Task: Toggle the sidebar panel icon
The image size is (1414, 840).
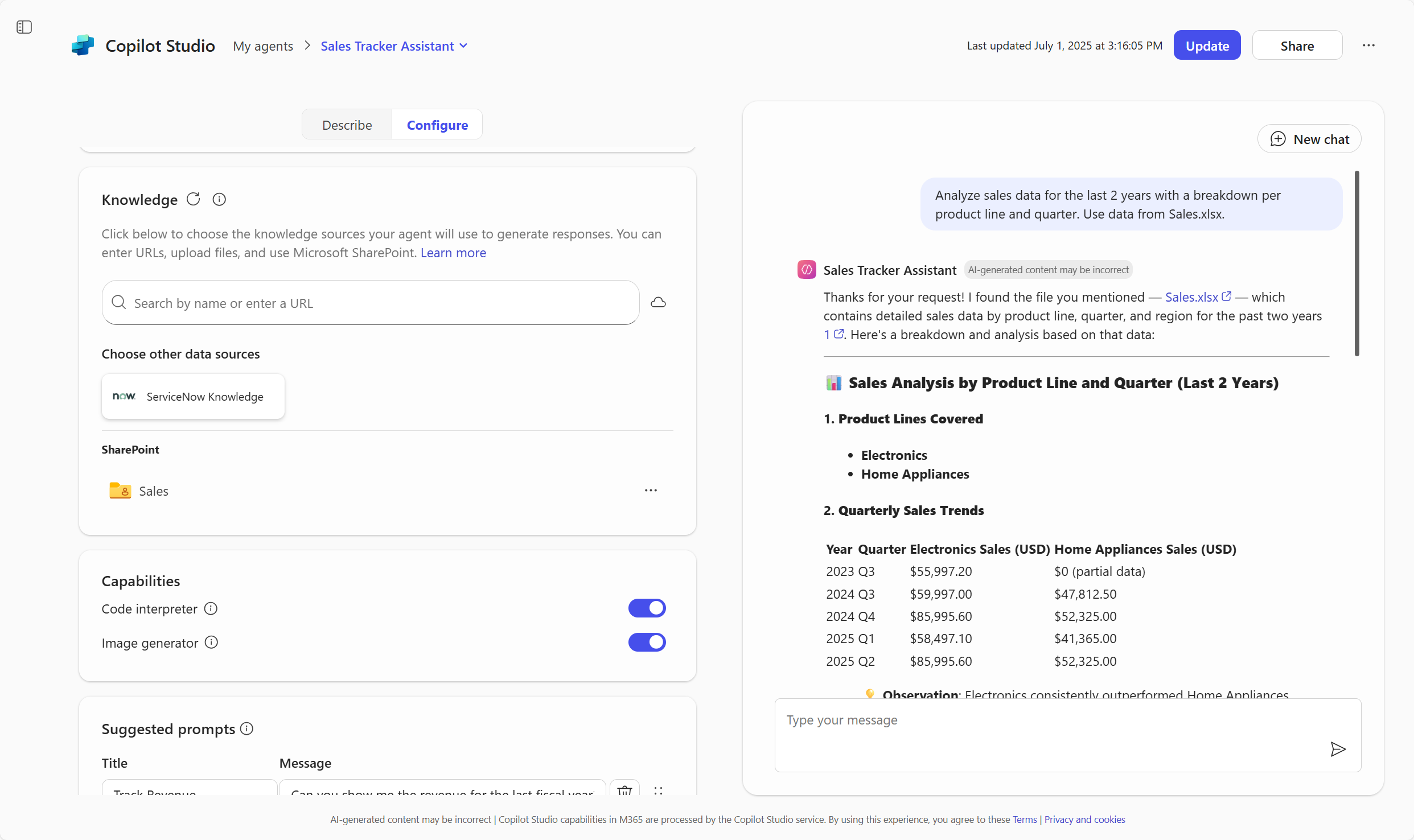Action: coord(24,27)
